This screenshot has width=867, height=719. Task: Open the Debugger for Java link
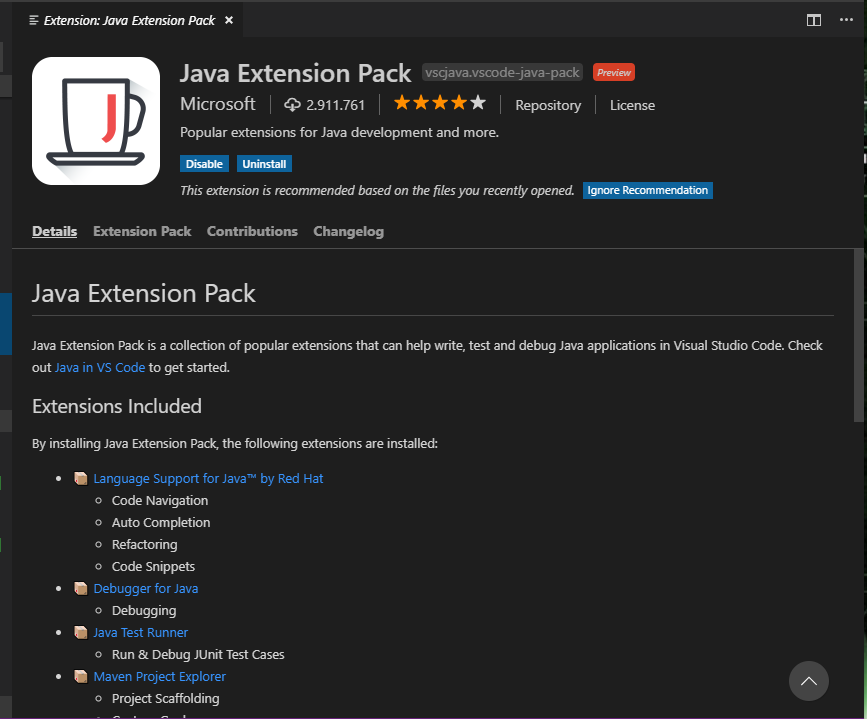pyautogui.click(x=145, y=588)
